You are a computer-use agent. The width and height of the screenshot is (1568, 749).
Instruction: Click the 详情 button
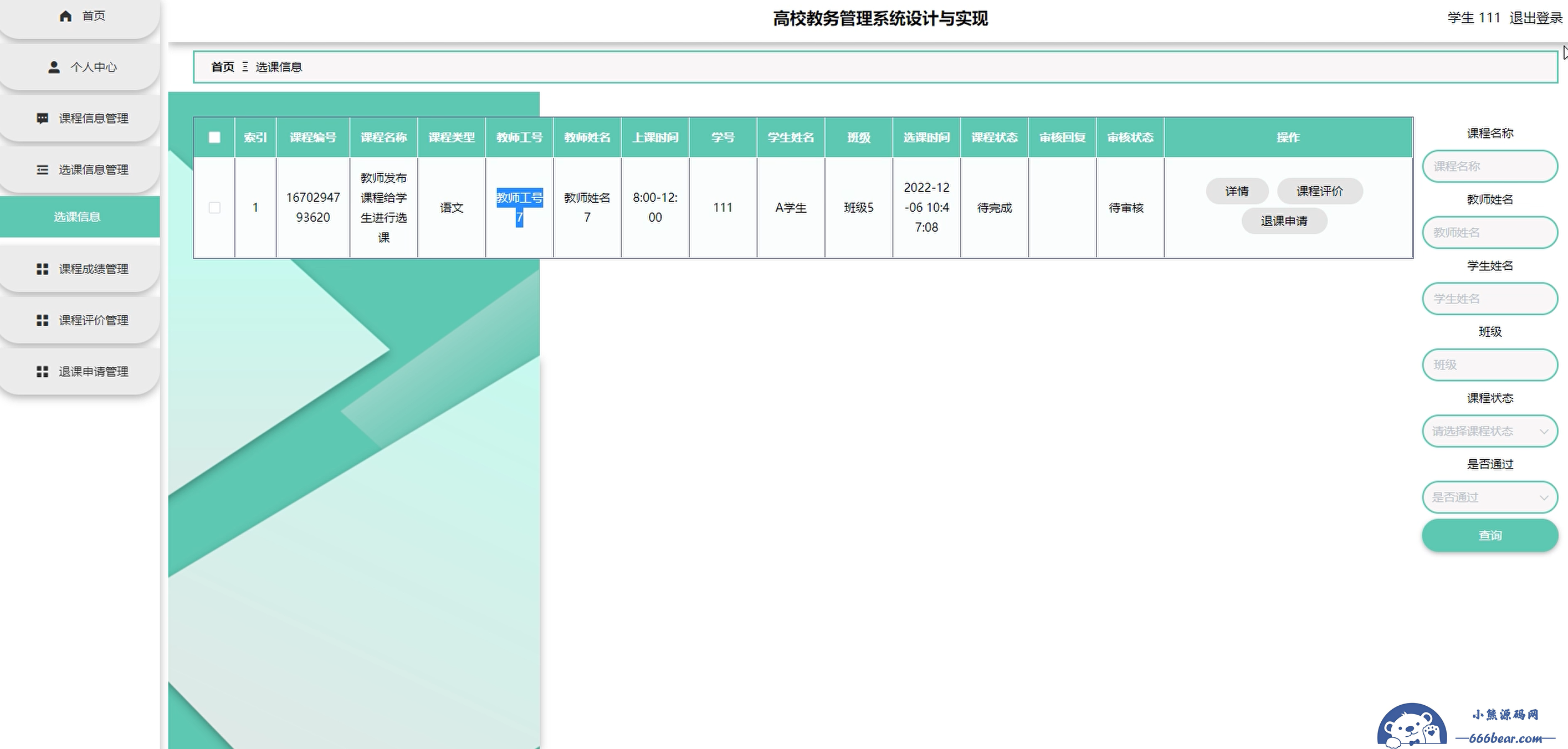1237,191
